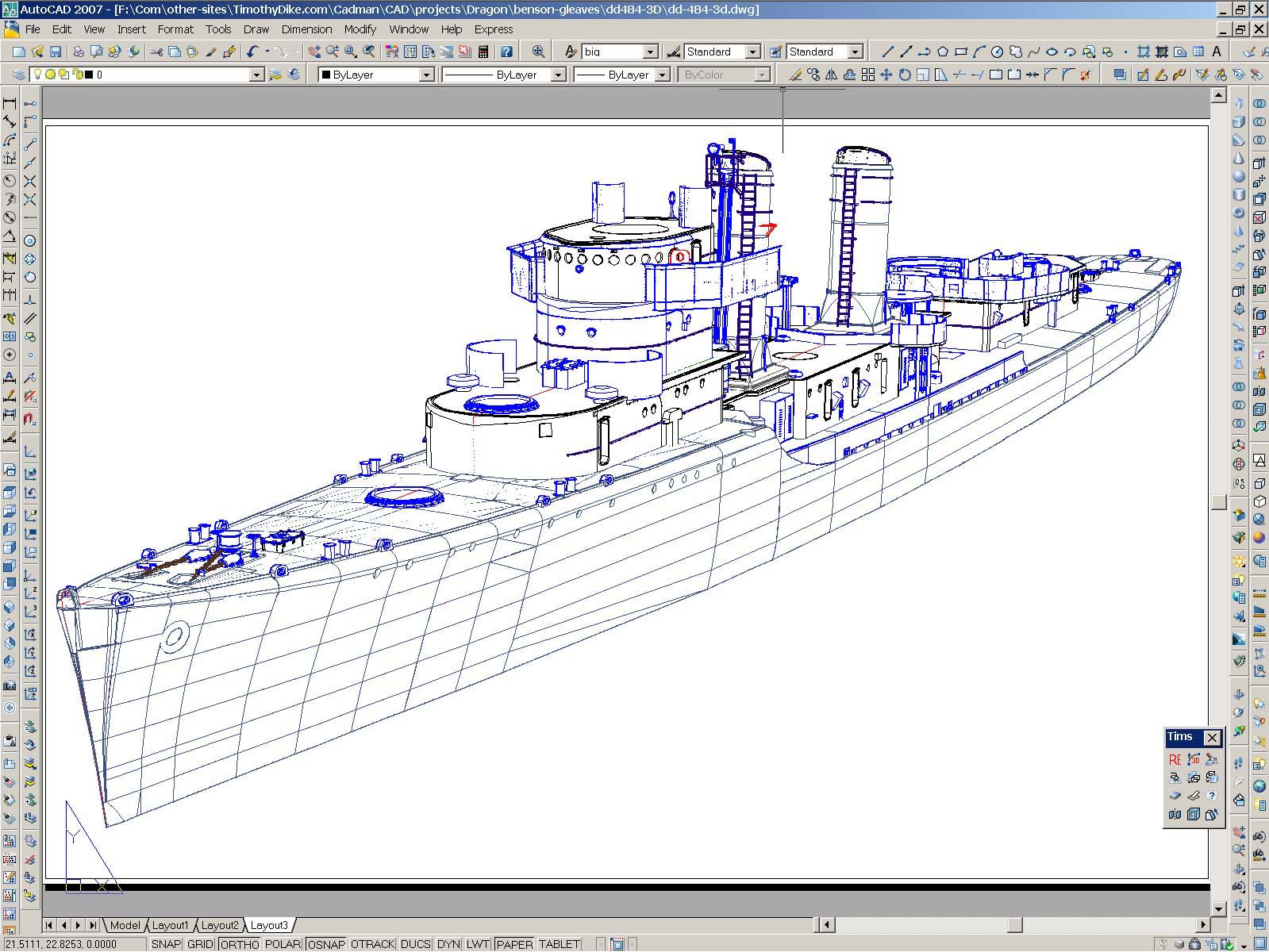Viewport: 1269px width, 952px height.
Task: Expand the ByLayer linetype dropdown
Action: (x=558, y=75)
